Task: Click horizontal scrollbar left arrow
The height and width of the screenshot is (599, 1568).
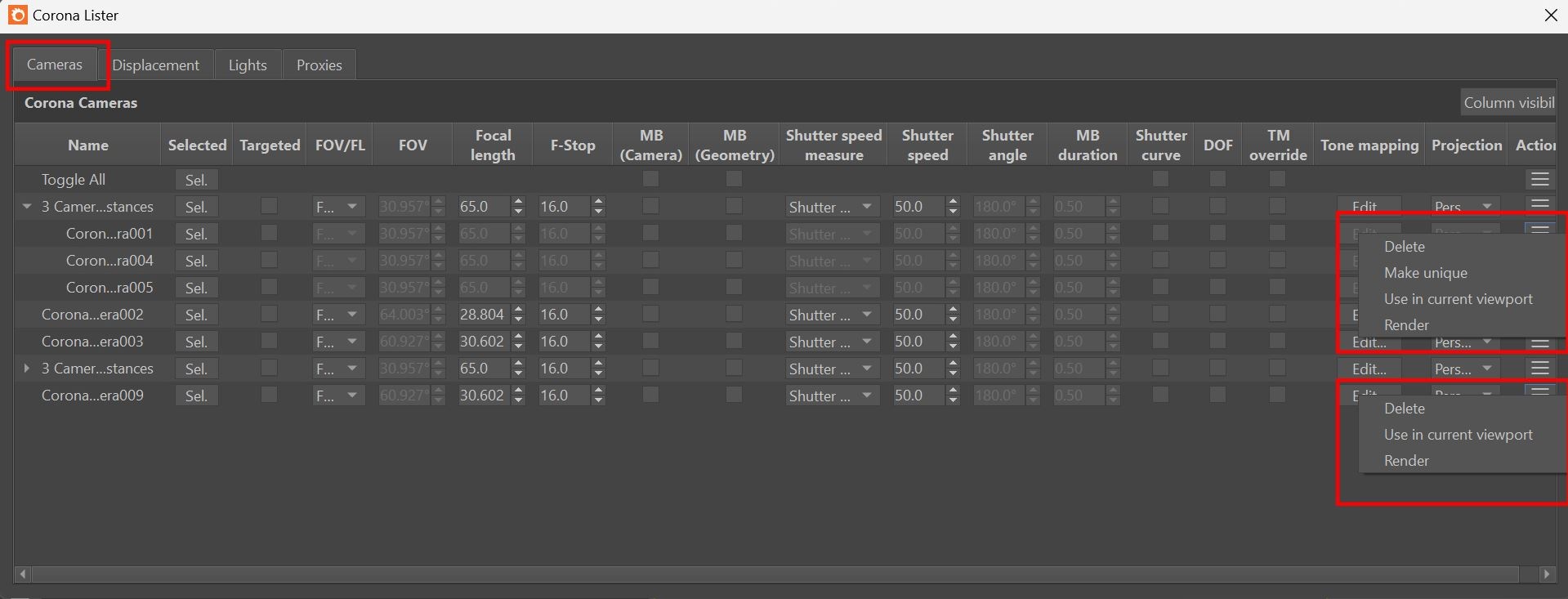Action: 23,574
